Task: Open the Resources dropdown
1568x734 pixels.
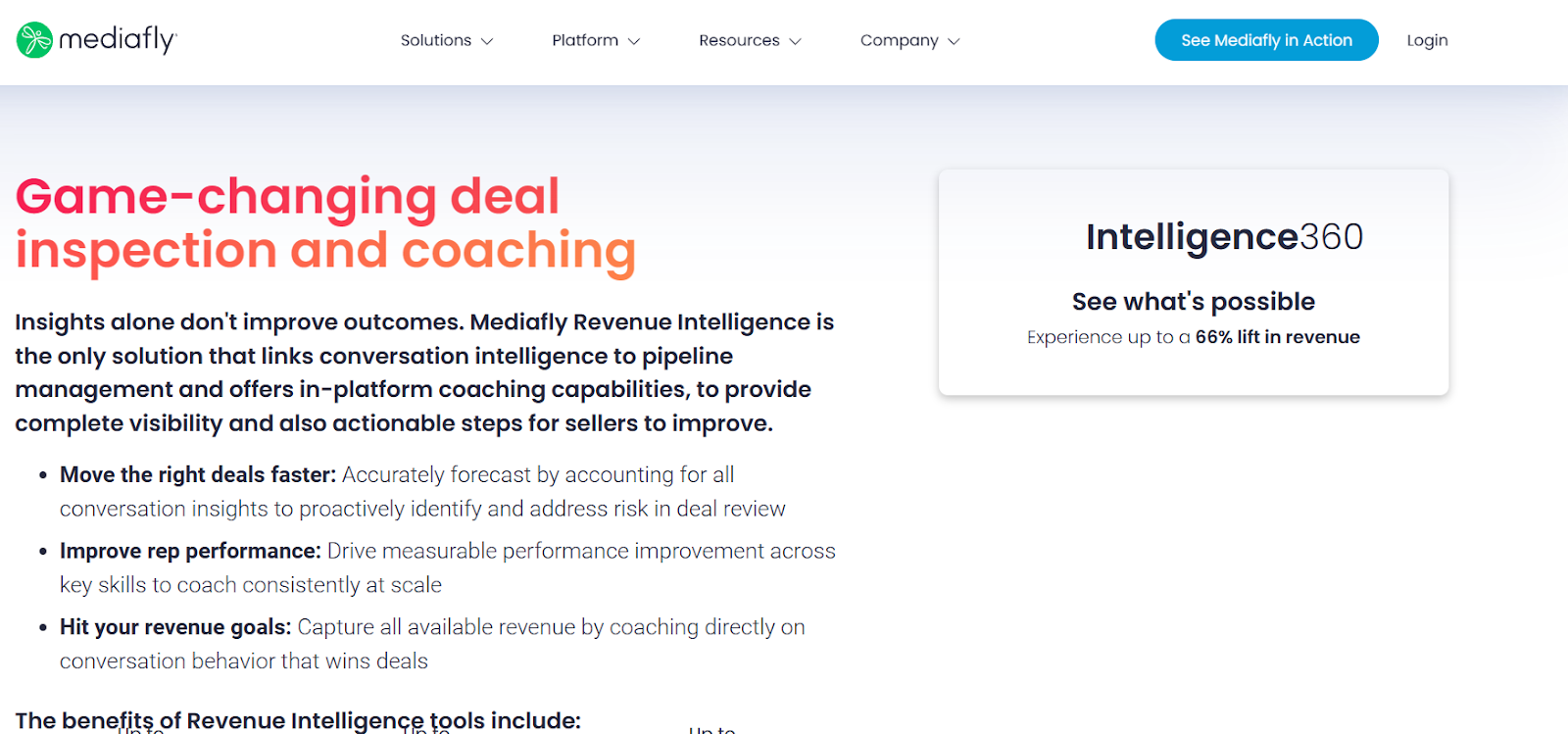Action: coord(796,41)
